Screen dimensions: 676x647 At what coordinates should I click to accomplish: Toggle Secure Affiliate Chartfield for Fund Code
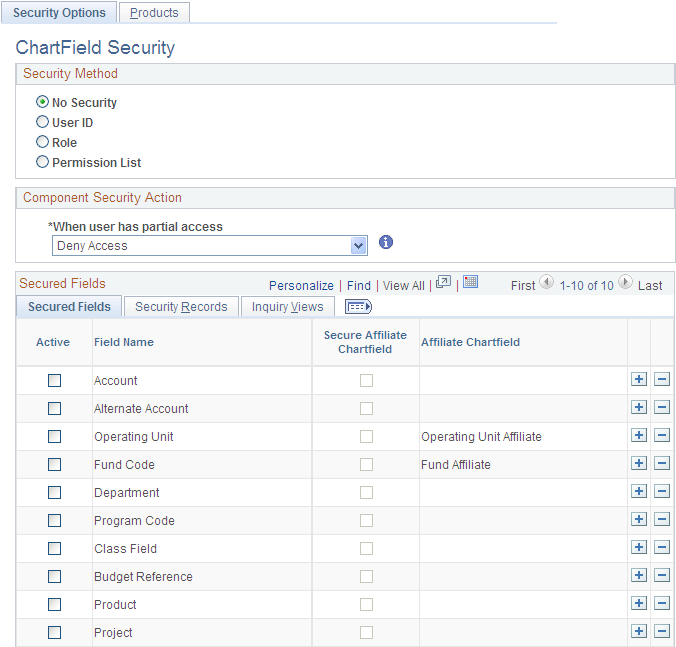pos(366,465)
